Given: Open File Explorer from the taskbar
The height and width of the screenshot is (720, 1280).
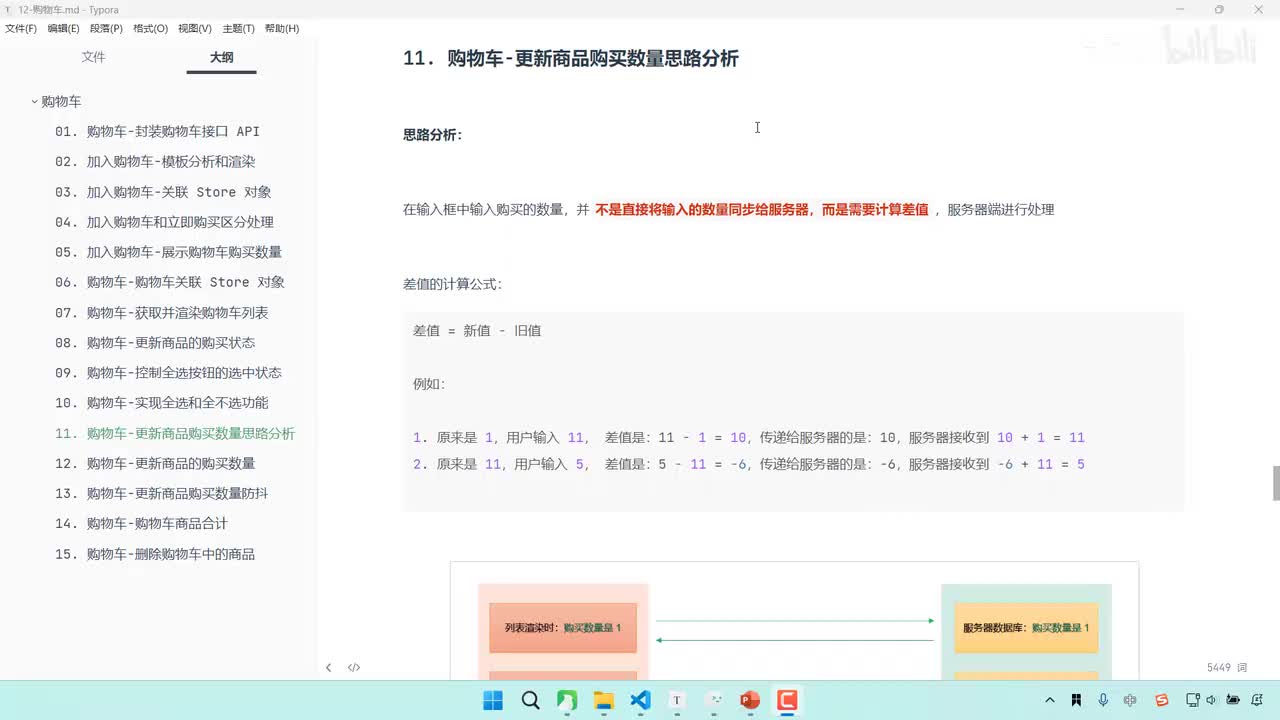Looking at the screenshot, I should pos(604,700).
